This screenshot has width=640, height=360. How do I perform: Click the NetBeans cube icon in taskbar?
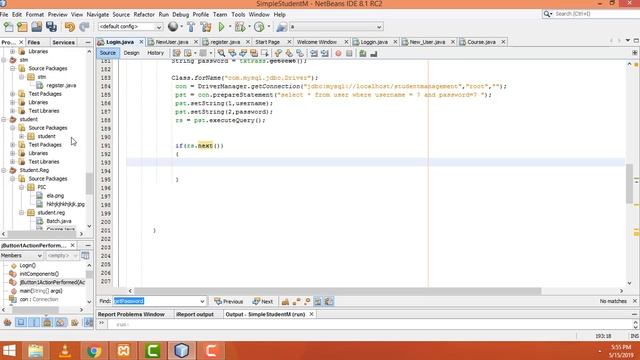point(182,351)
